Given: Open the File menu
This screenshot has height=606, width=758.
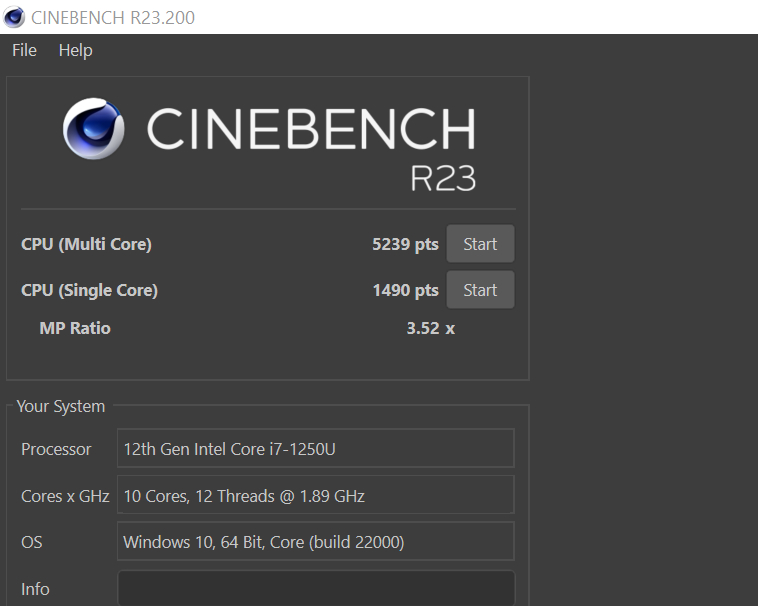Looking at the screenshot, I should click(24, 50).
